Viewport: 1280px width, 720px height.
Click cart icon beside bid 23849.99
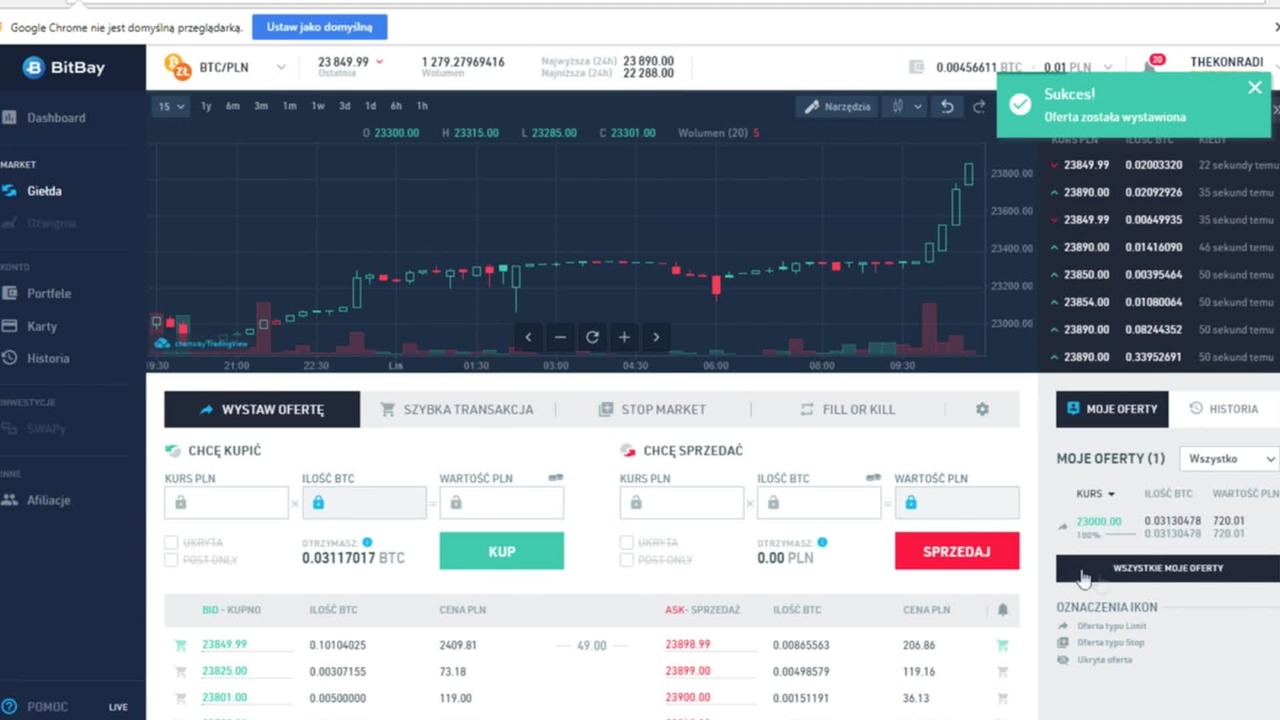pos(181,645)
